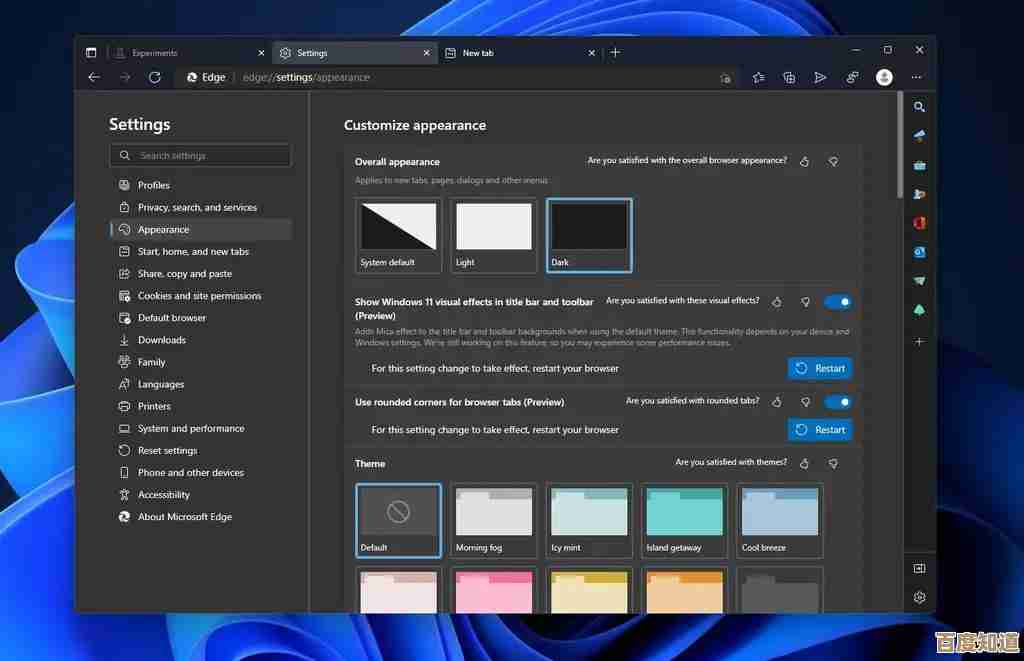Viewport: 1024px width, 661px height.
Task: Click Restart to apply visual effects change
Action: coord(820,368)
